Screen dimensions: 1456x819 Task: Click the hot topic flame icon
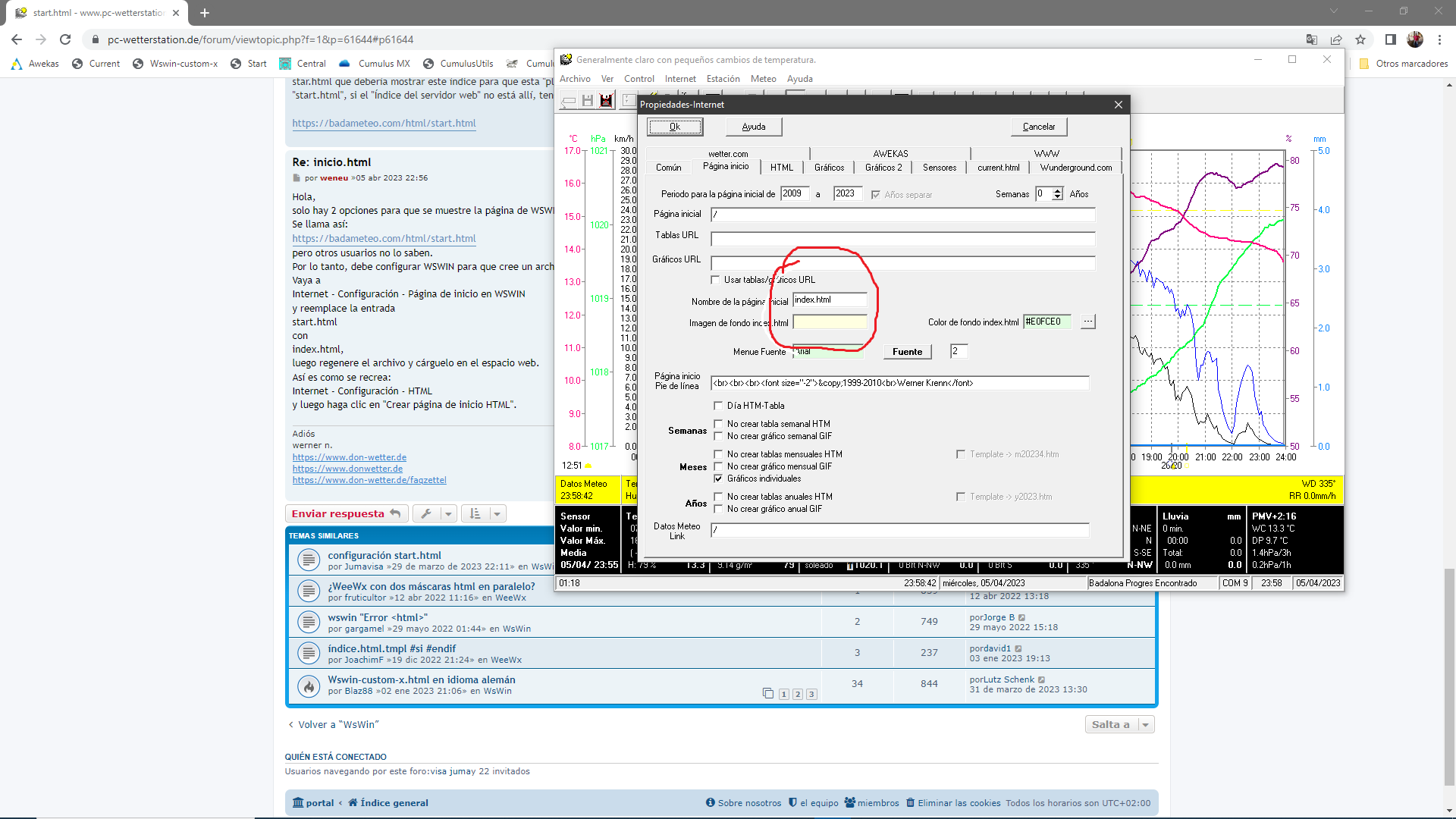[x=309, y=686]
